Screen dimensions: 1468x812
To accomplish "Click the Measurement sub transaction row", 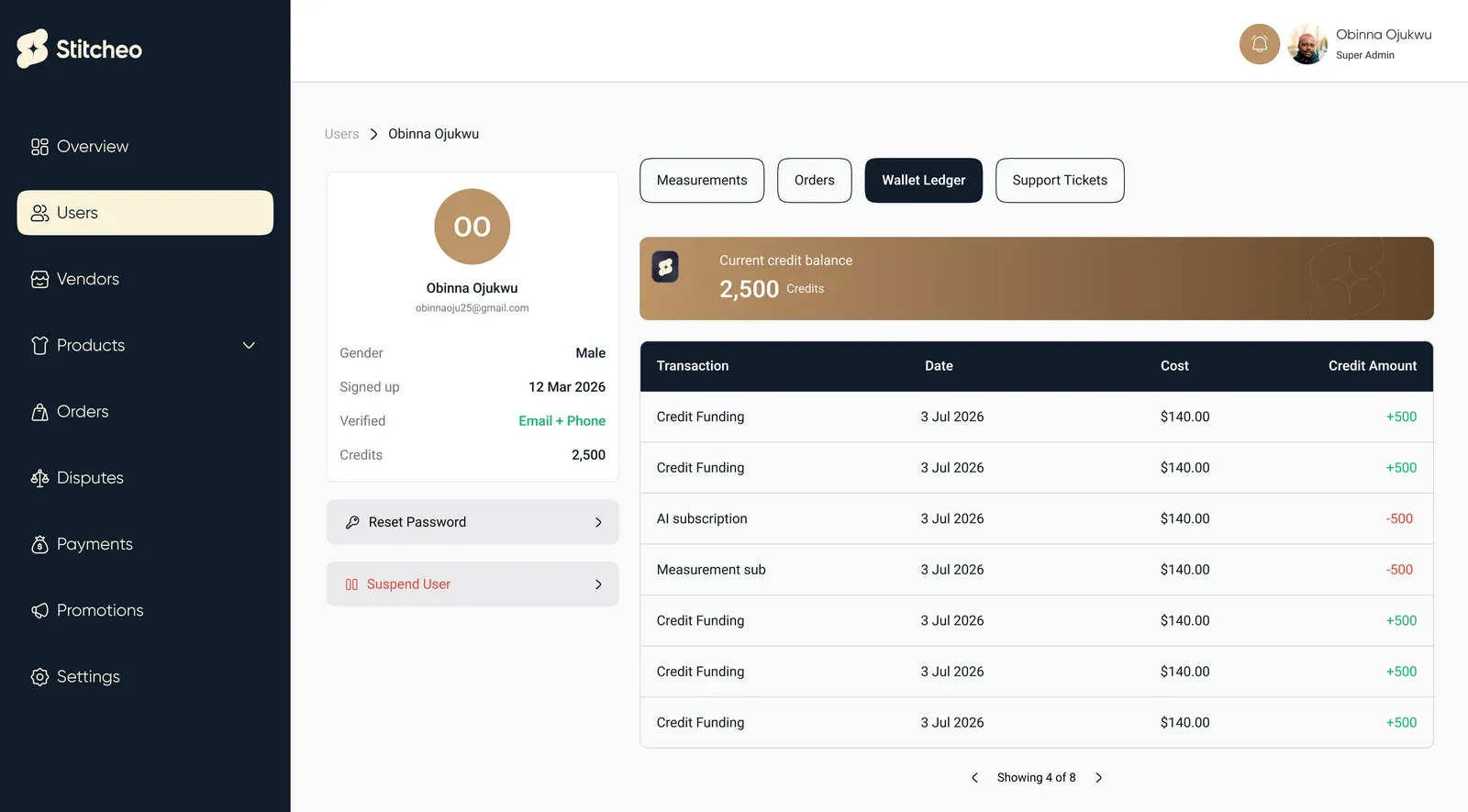I will 1037,570.
